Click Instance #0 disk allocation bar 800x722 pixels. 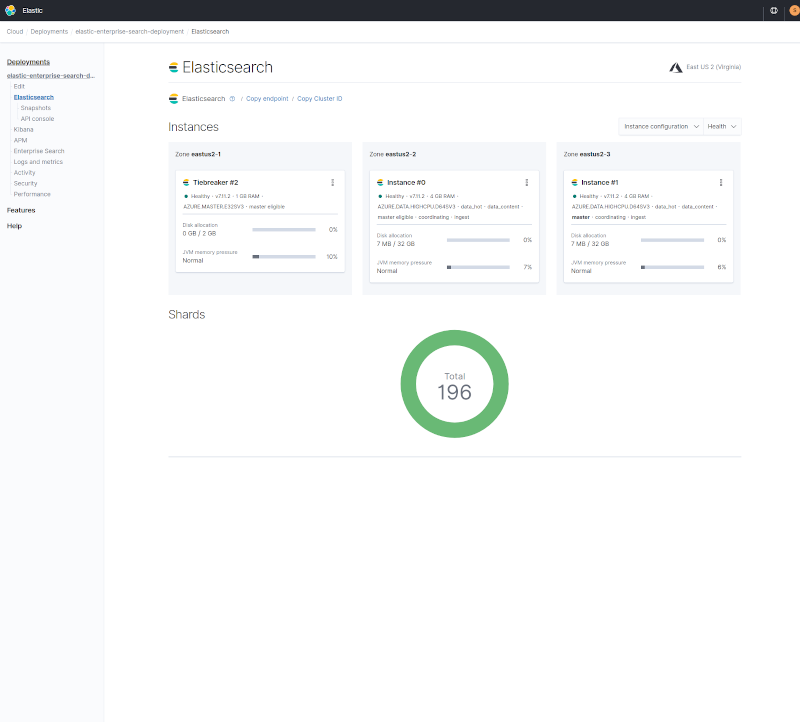click(478, 240)
